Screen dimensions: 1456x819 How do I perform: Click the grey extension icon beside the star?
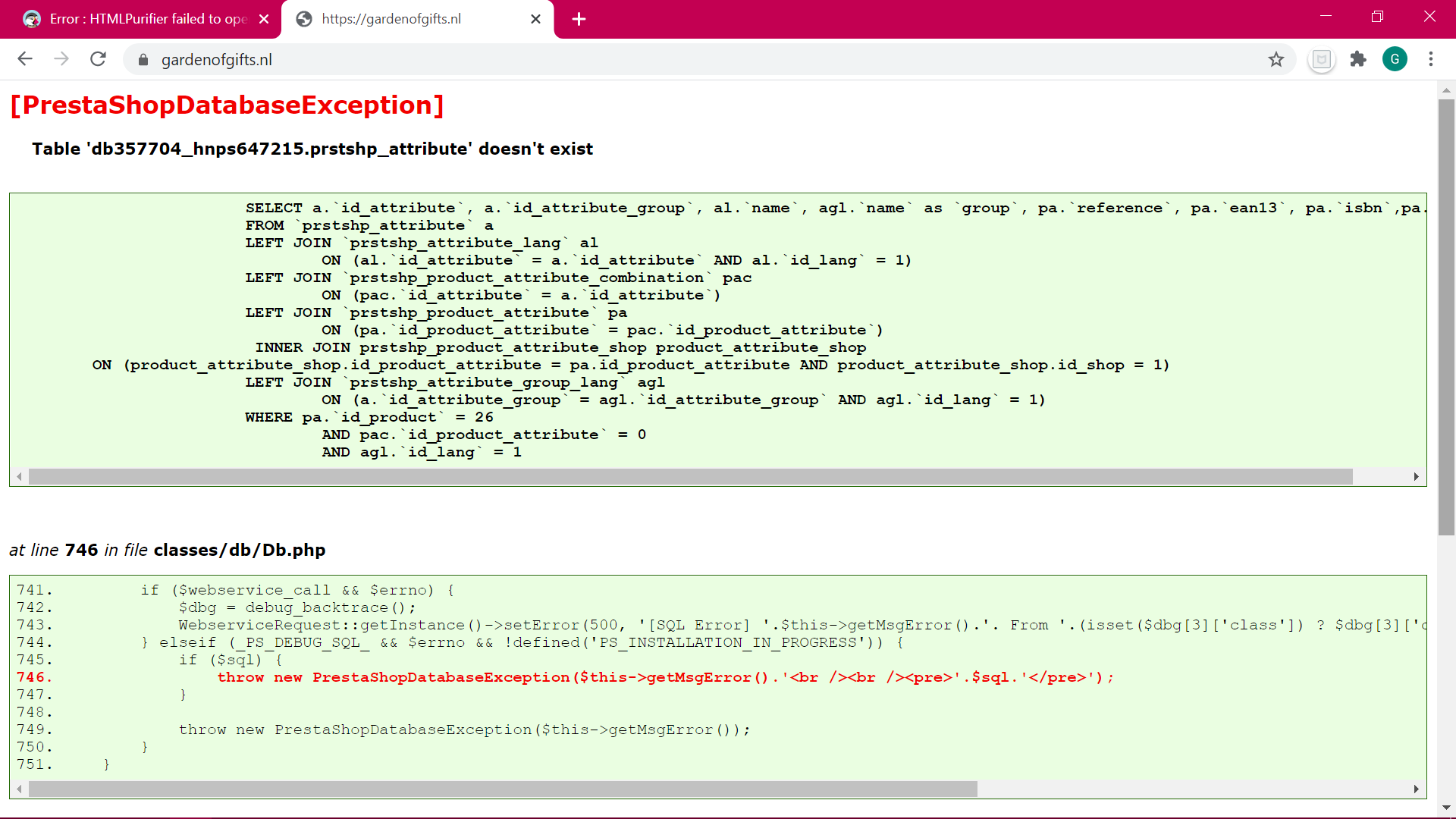click(x=1322, y=59)
